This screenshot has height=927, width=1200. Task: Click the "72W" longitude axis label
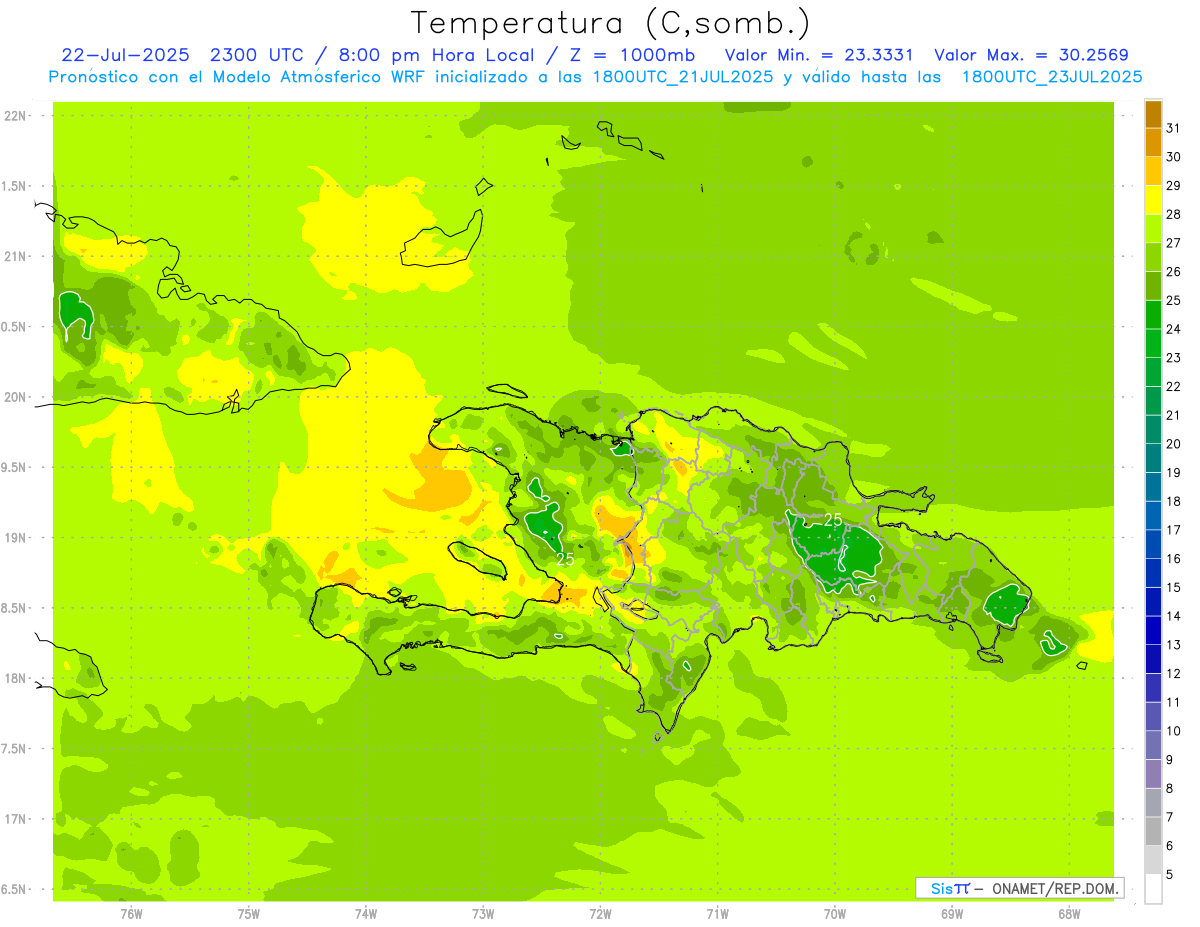[600, 913]
